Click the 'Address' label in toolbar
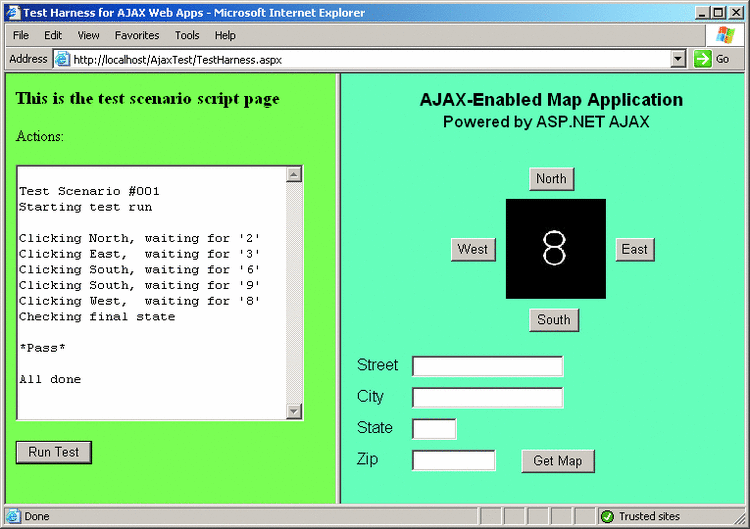Image resolution: width=750 pixels, height=529 pixels. point(28,59)
